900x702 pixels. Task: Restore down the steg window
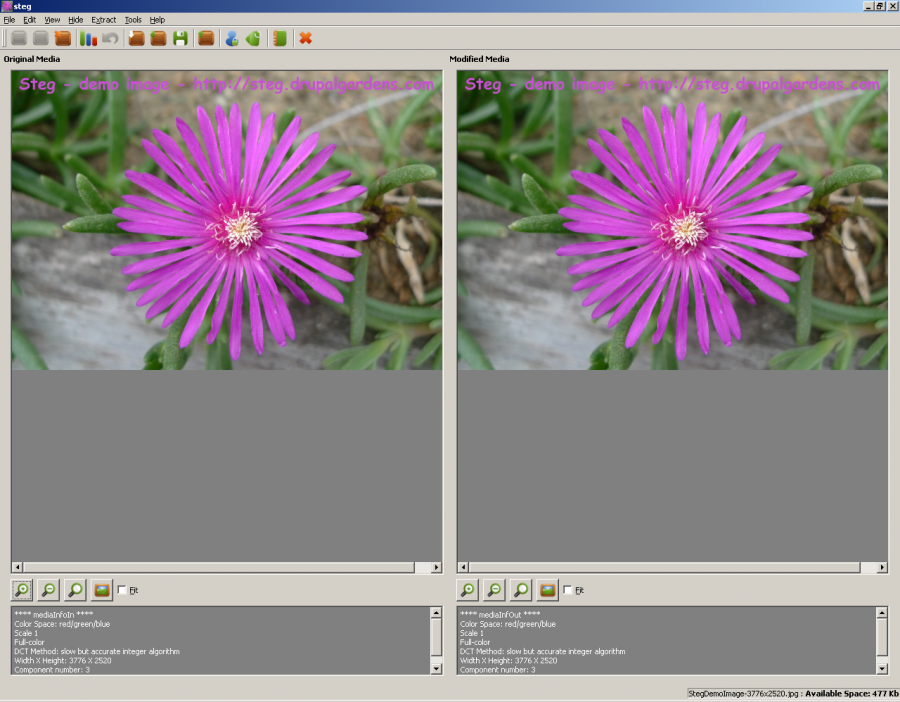tap(880, 6)
